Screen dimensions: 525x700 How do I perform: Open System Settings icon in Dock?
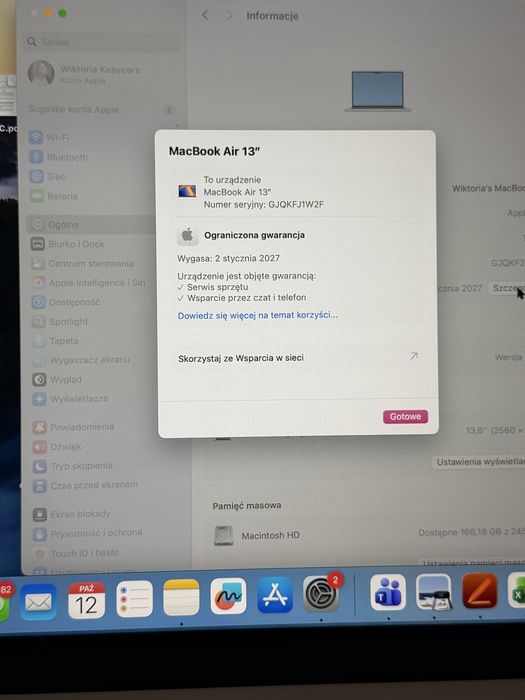(321, 594)
